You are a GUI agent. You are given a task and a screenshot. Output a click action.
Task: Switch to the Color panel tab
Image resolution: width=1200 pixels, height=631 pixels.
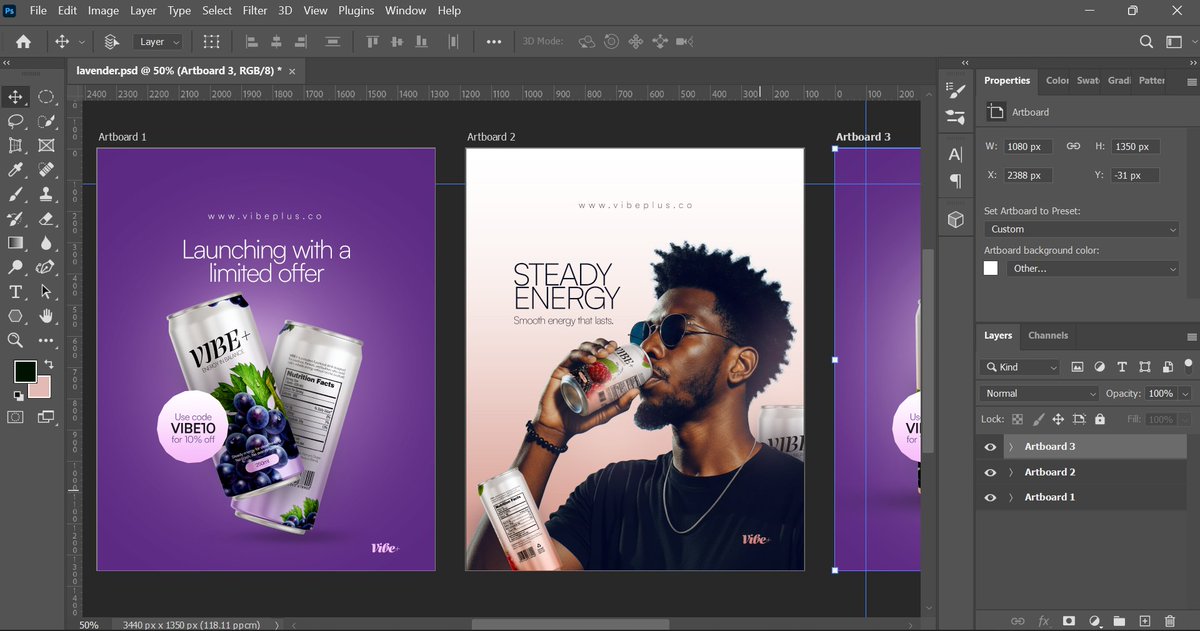[x=1056, y=80]
